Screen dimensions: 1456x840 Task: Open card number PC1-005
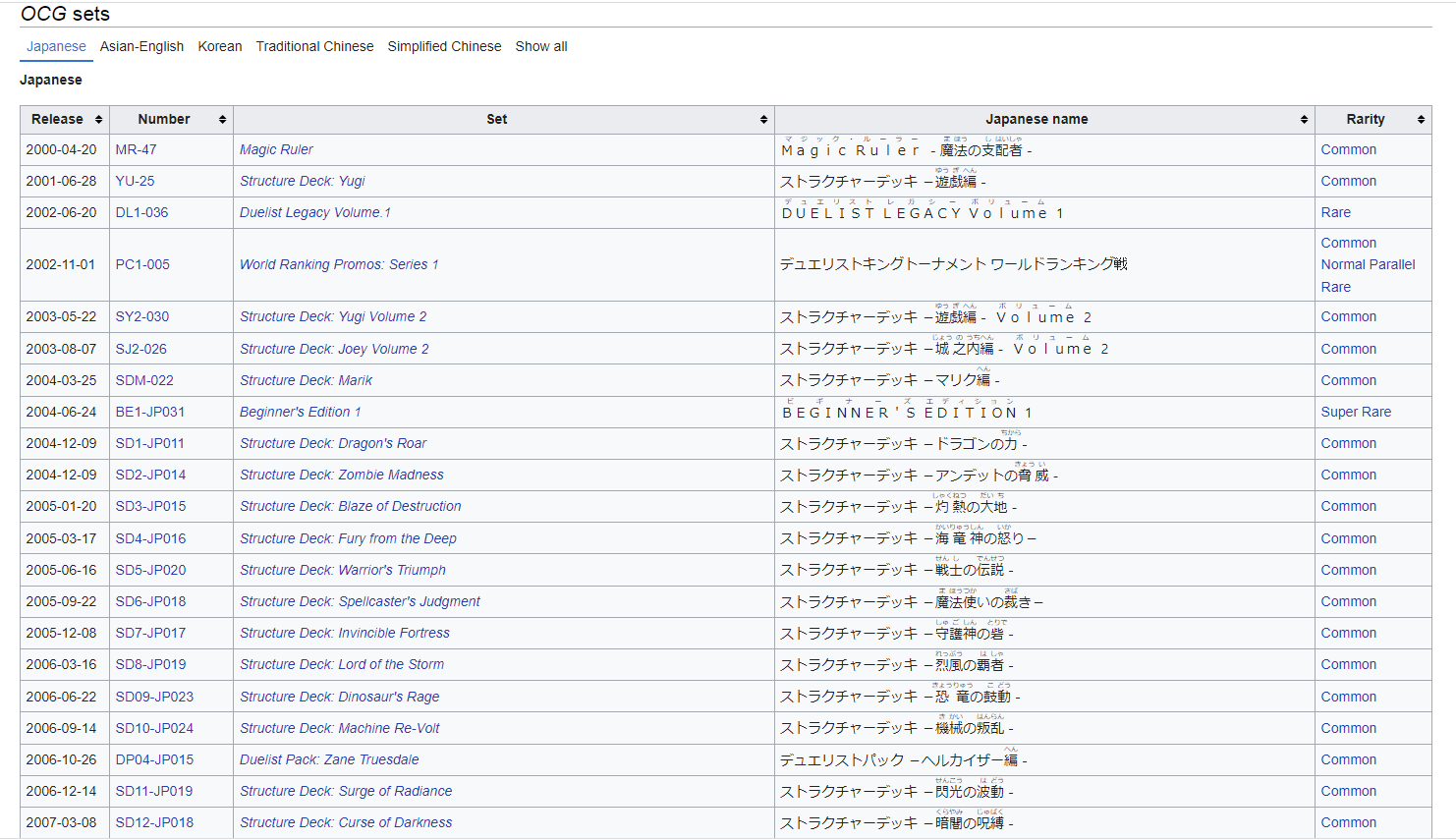[x=143, y=264]
